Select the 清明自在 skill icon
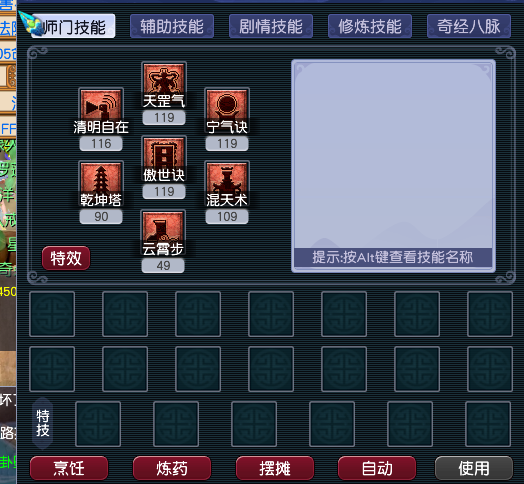Screen dimensions: 524x484 [101, 110]
